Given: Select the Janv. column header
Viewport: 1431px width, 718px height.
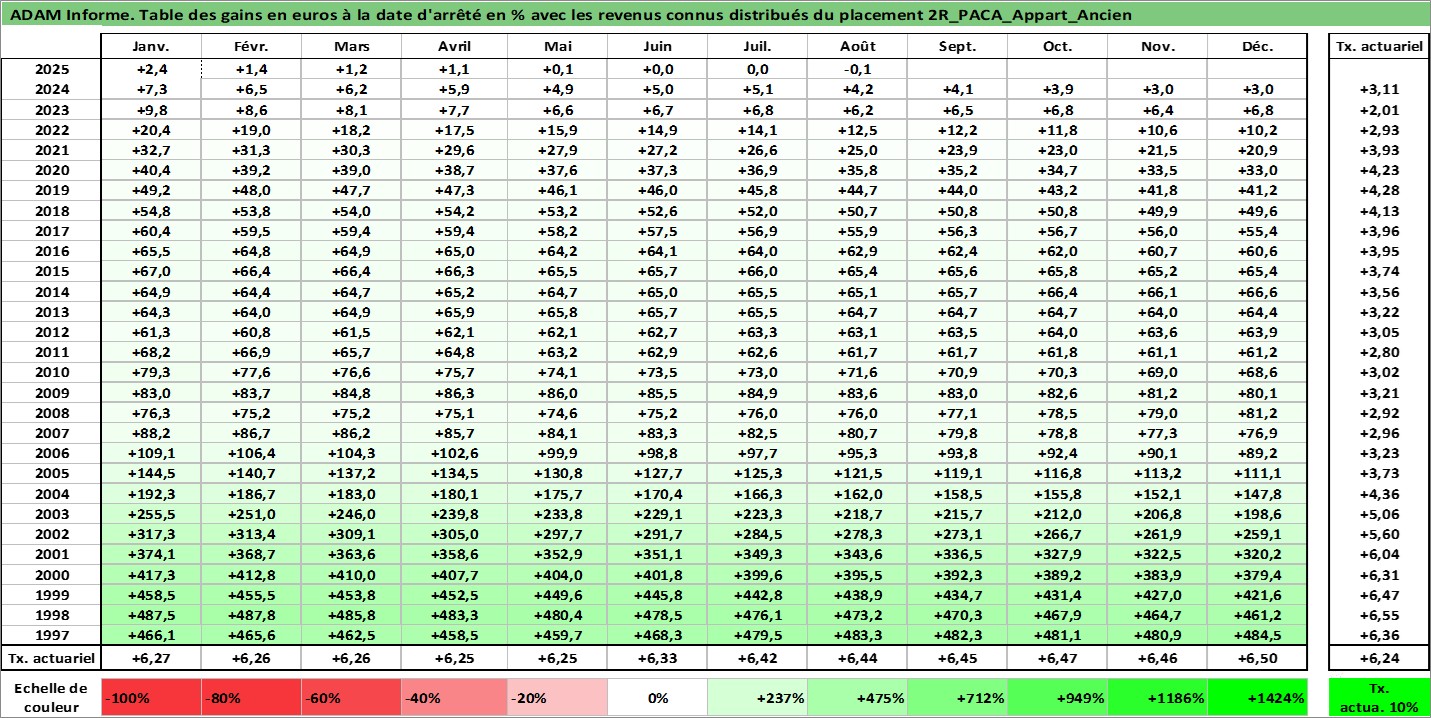Looking at the screenshot, I should (x=151, y=47).
